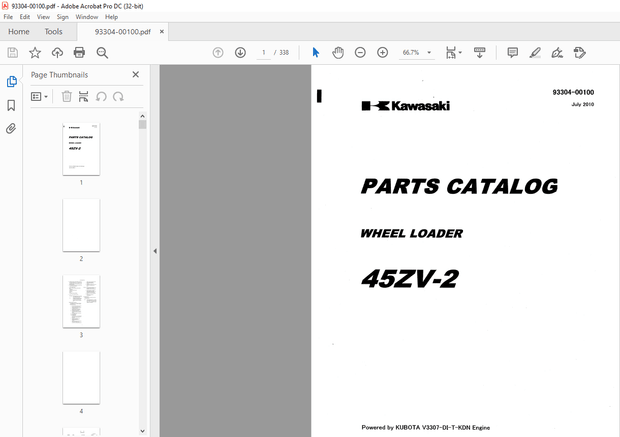
Task: Open the 66.7% zoom level dropdown
Action: (417, 52)
